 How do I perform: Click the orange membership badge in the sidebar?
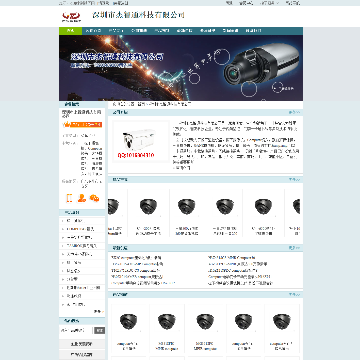click(x=82, y=125)
